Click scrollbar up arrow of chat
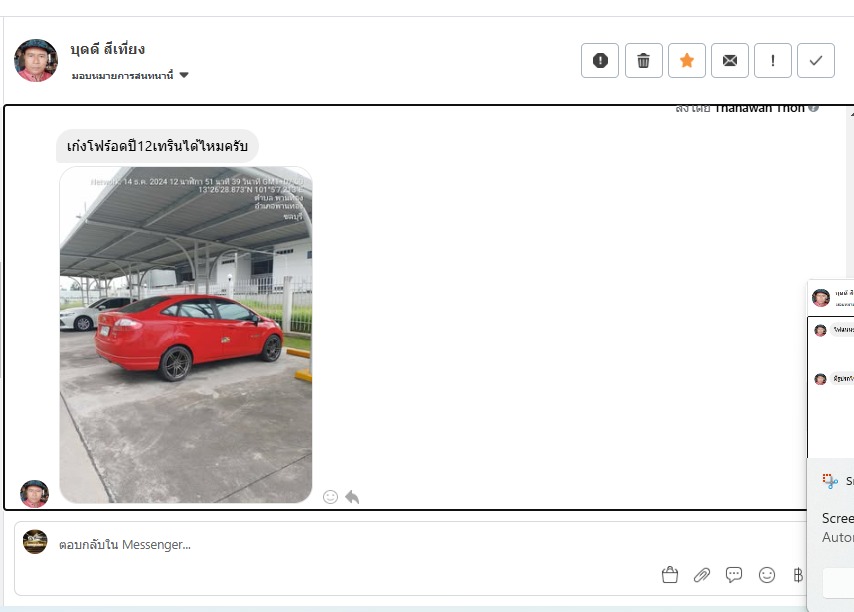854x612 pixels. tap(851, 113)
